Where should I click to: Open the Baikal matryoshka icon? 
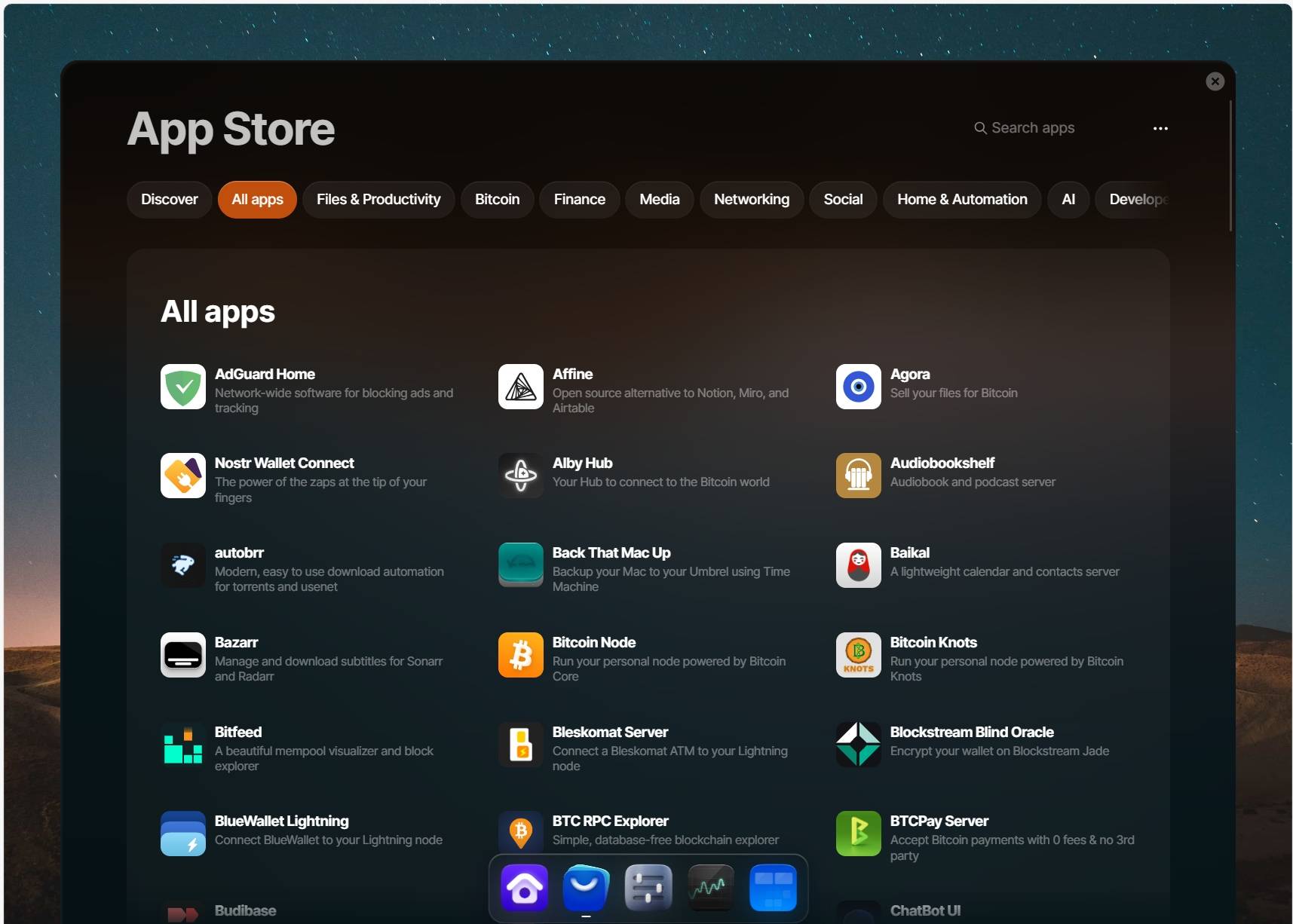(859, 565)
